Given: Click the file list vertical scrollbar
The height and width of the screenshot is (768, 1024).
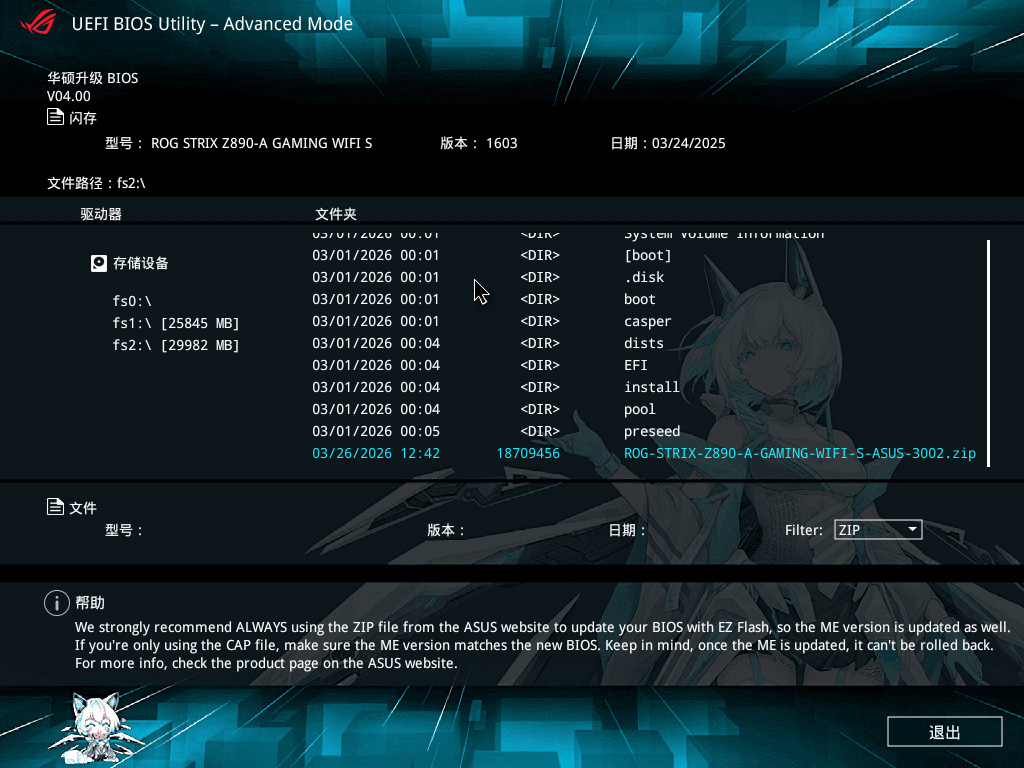Looking at the screenshot, I should tap(988, 353).
